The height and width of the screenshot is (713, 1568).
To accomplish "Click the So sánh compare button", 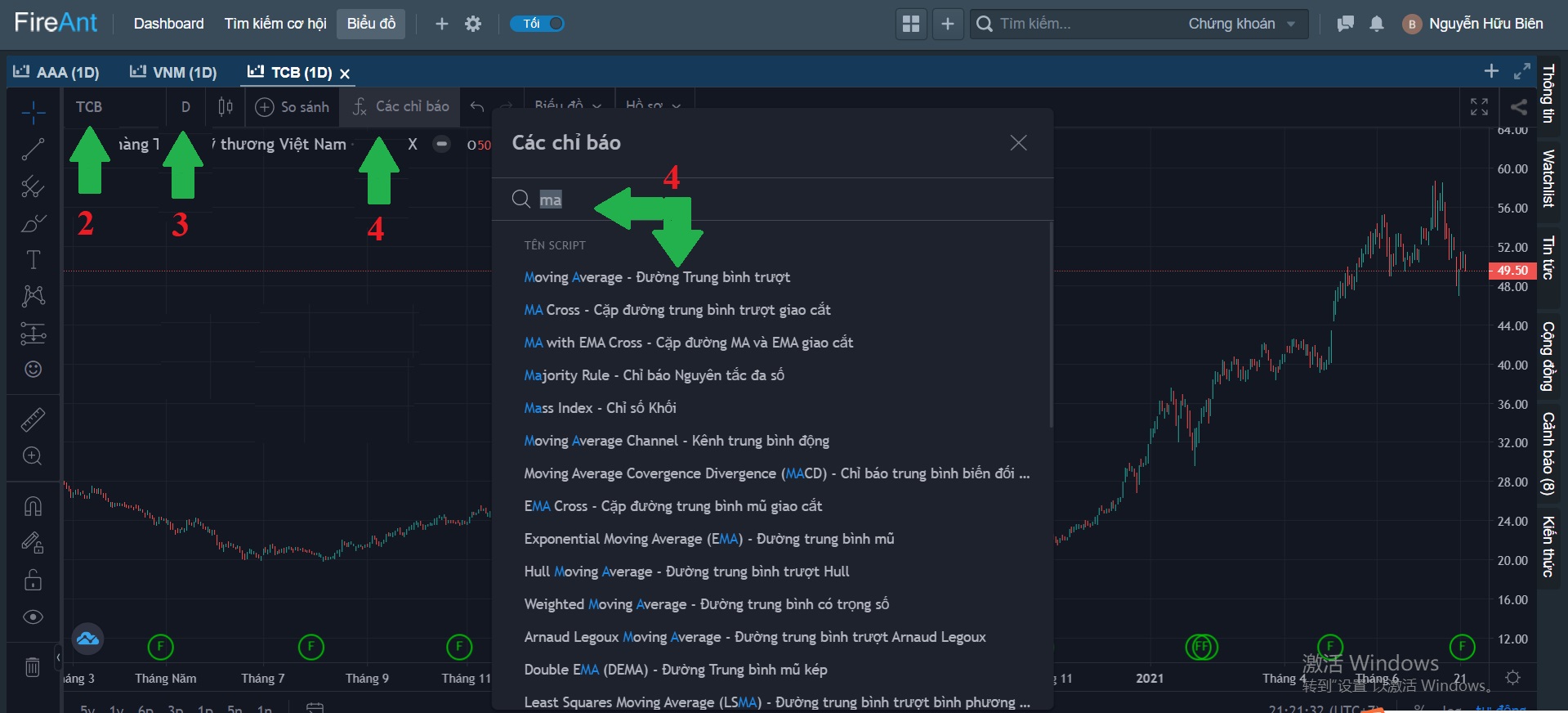I will [x=293, y=107].
